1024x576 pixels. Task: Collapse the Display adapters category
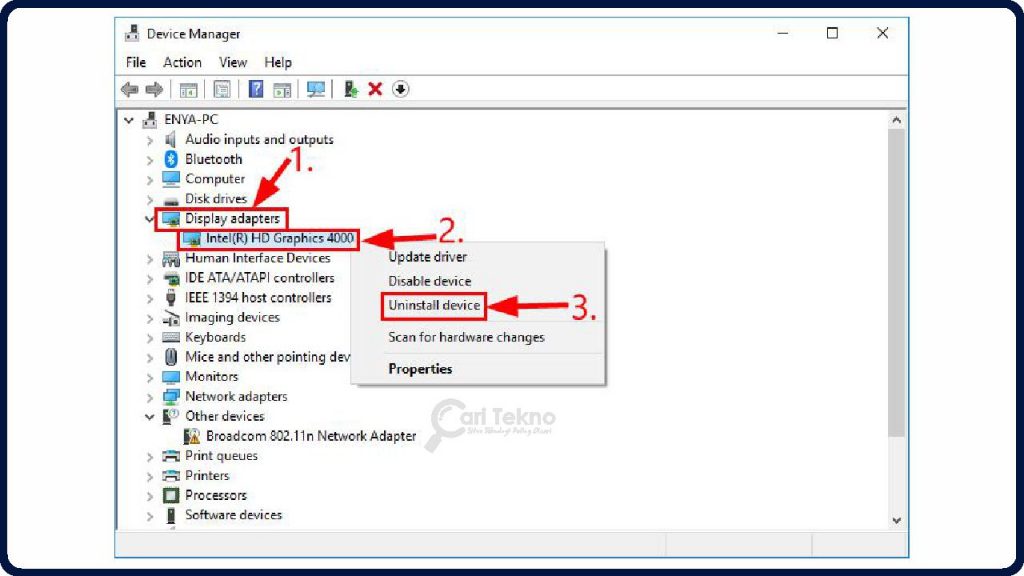[x=149, y=218]
